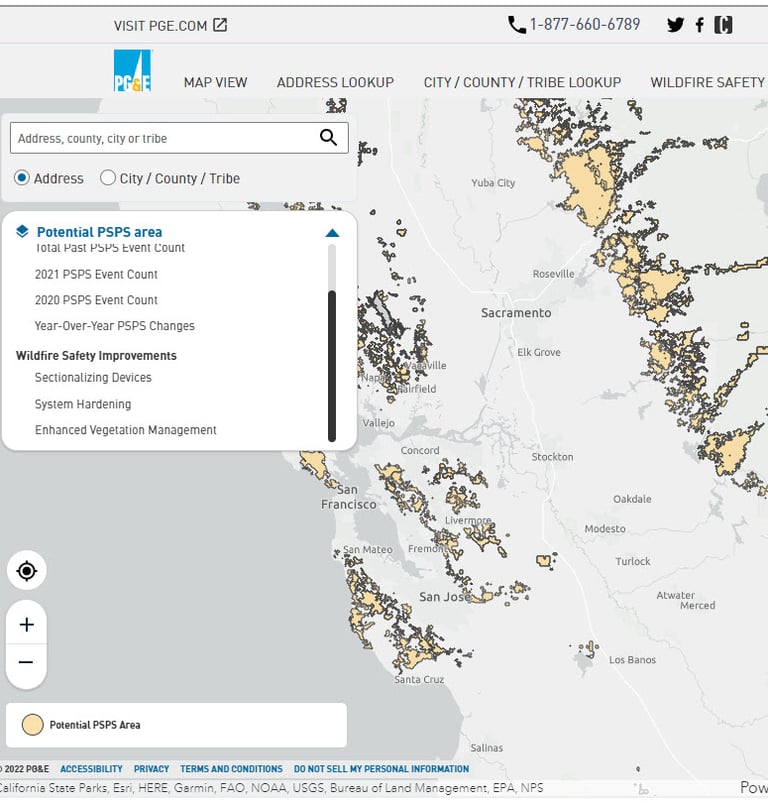Click the Vallejo label on the map
Screen dimensions: 768x803
378,423
